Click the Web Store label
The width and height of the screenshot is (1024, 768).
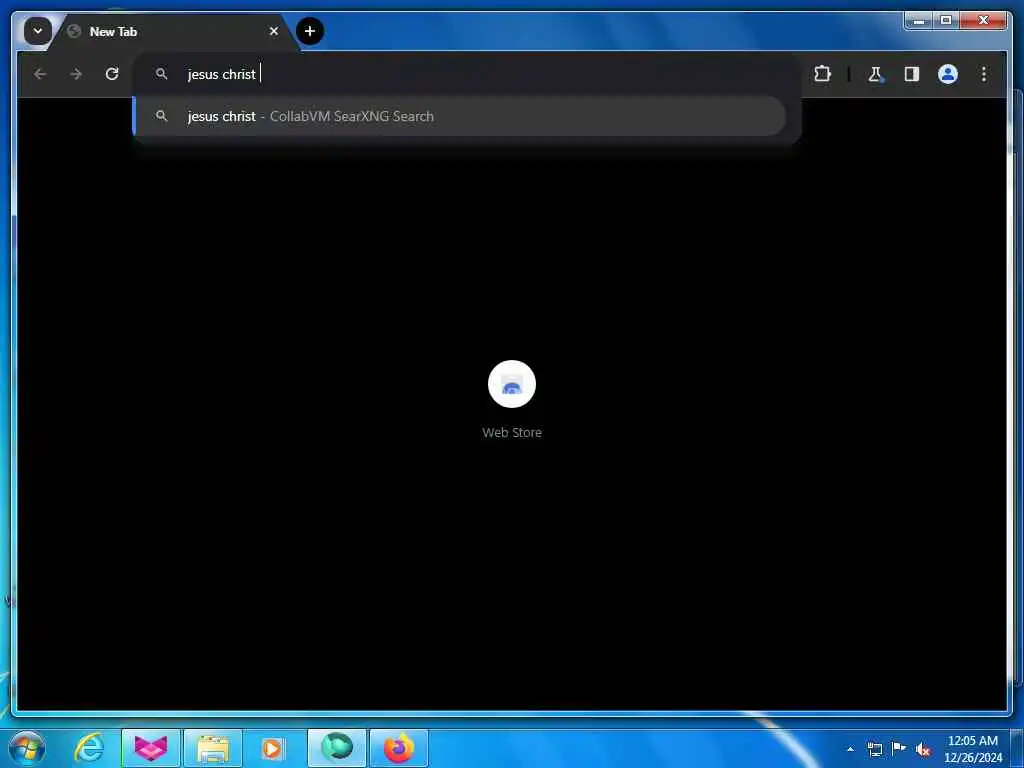(511, 432)
